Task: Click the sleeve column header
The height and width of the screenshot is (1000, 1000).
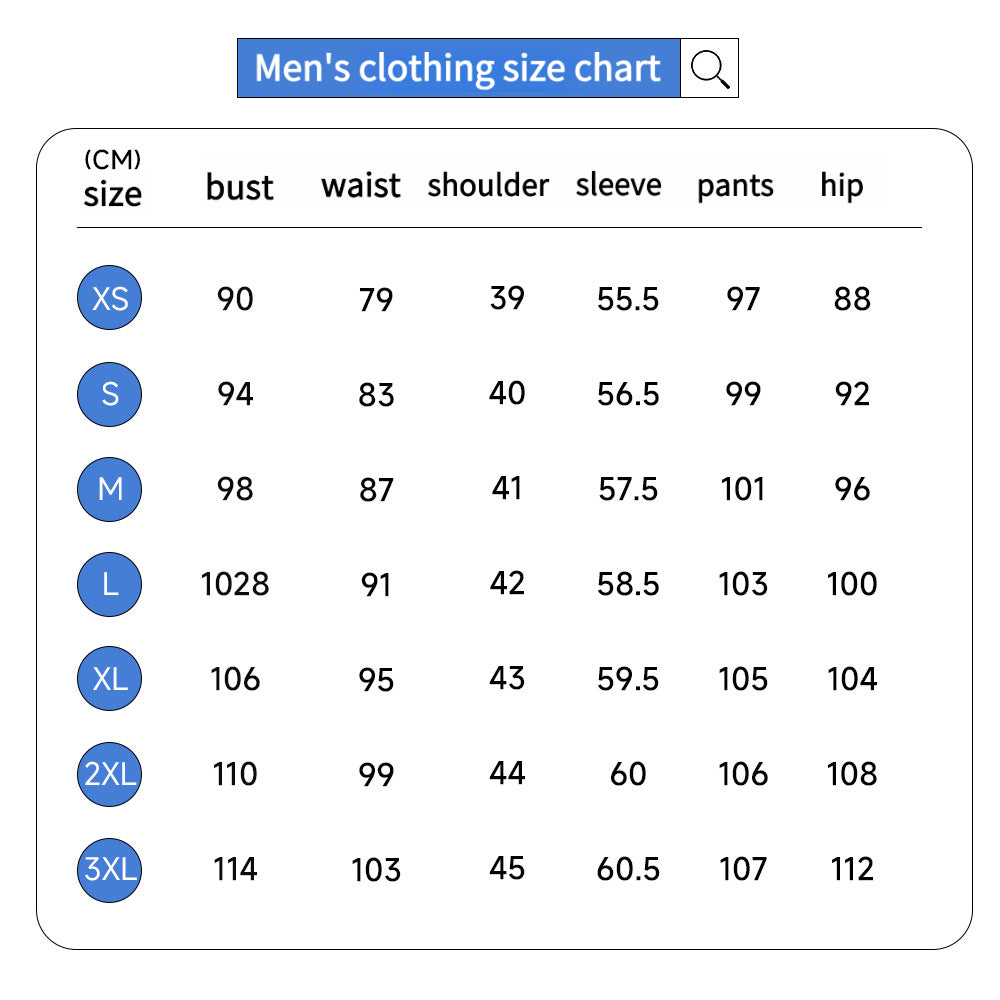Action: (x=618, y=185)
